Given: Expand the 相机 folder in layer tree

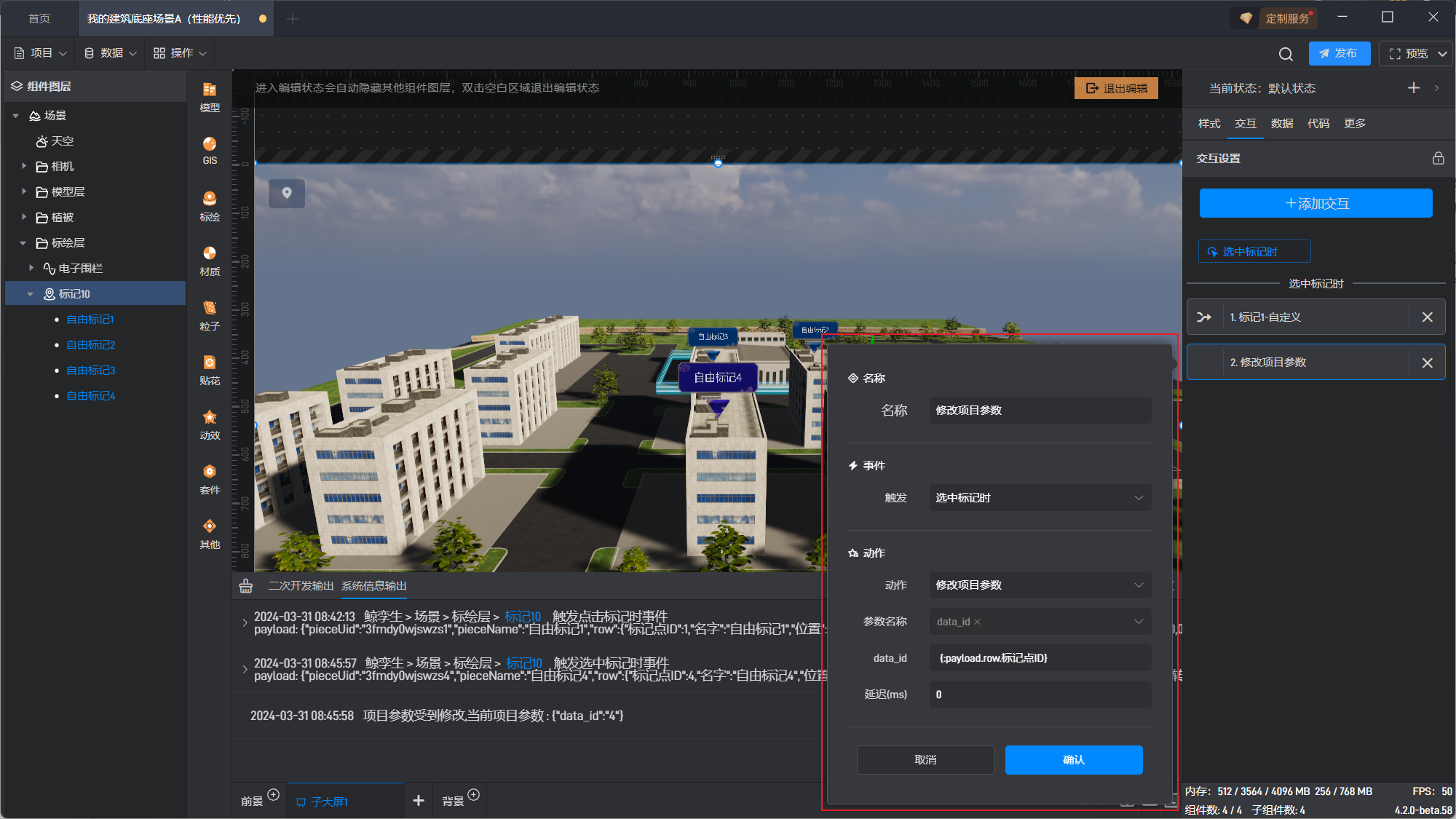Looking at the screenshot, I should tap(24, 166).
